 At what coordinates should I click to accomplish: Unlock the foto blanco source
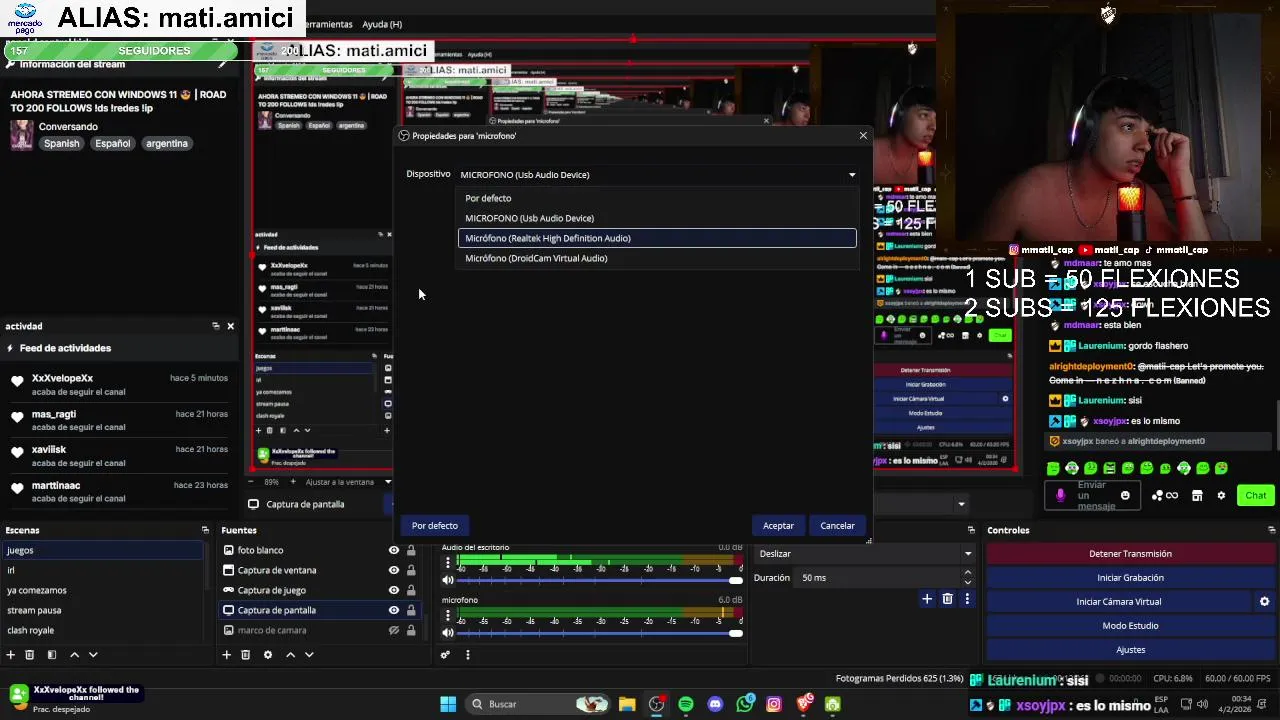click(x=411, y=550)
